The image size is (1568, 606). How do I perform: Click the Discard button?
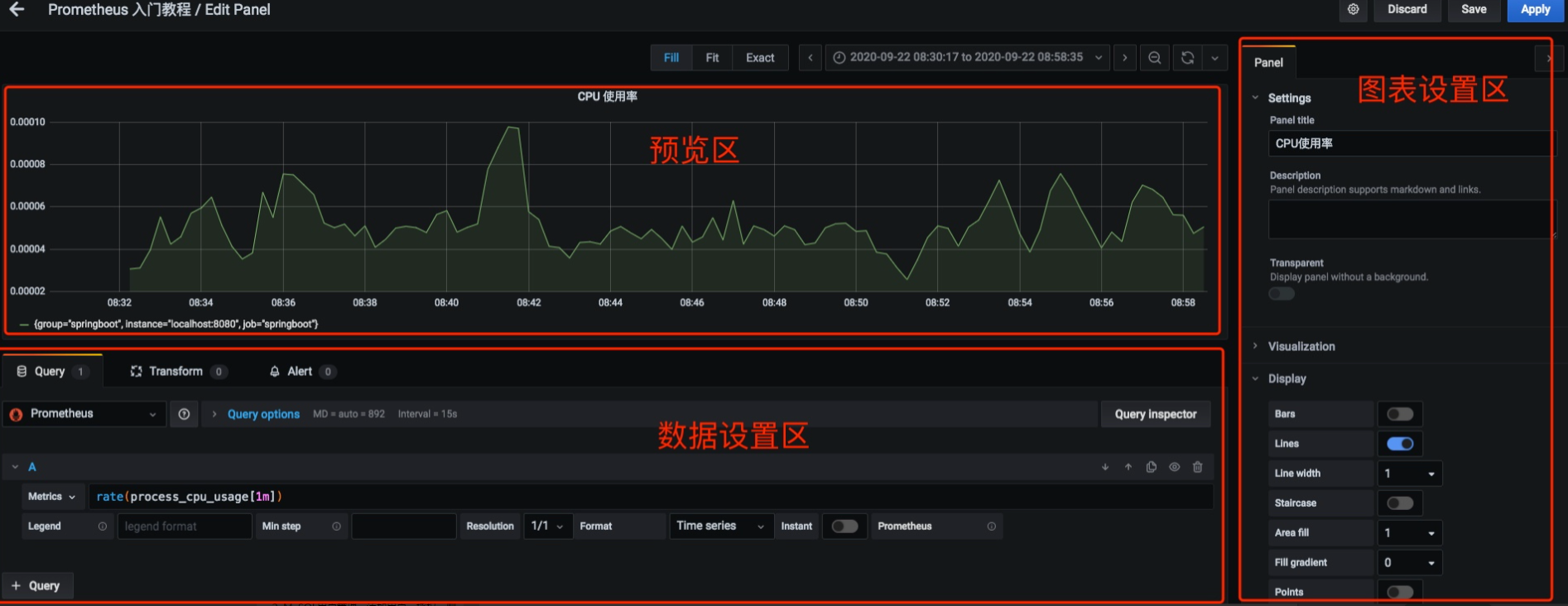click(x=1407, y=9)
